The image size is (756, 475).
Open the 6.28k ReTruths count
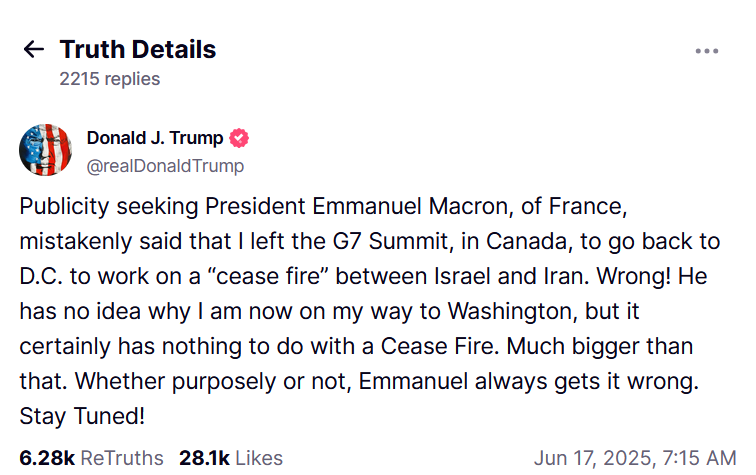point(46,458)
